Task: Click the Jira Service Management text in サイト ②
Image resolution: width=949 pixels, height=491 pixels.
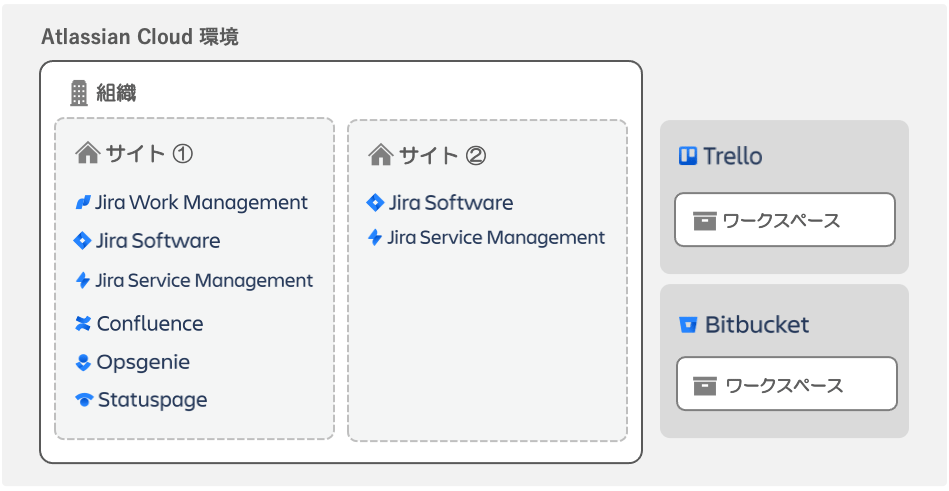Action: pyautogui.click(x=496, y=237)
